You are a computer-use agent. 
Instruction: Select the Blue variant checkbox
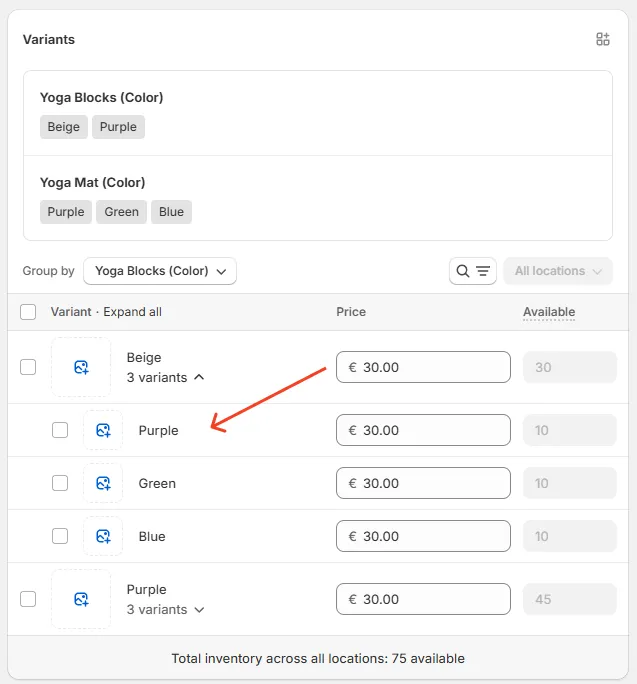tap(60, 536)
